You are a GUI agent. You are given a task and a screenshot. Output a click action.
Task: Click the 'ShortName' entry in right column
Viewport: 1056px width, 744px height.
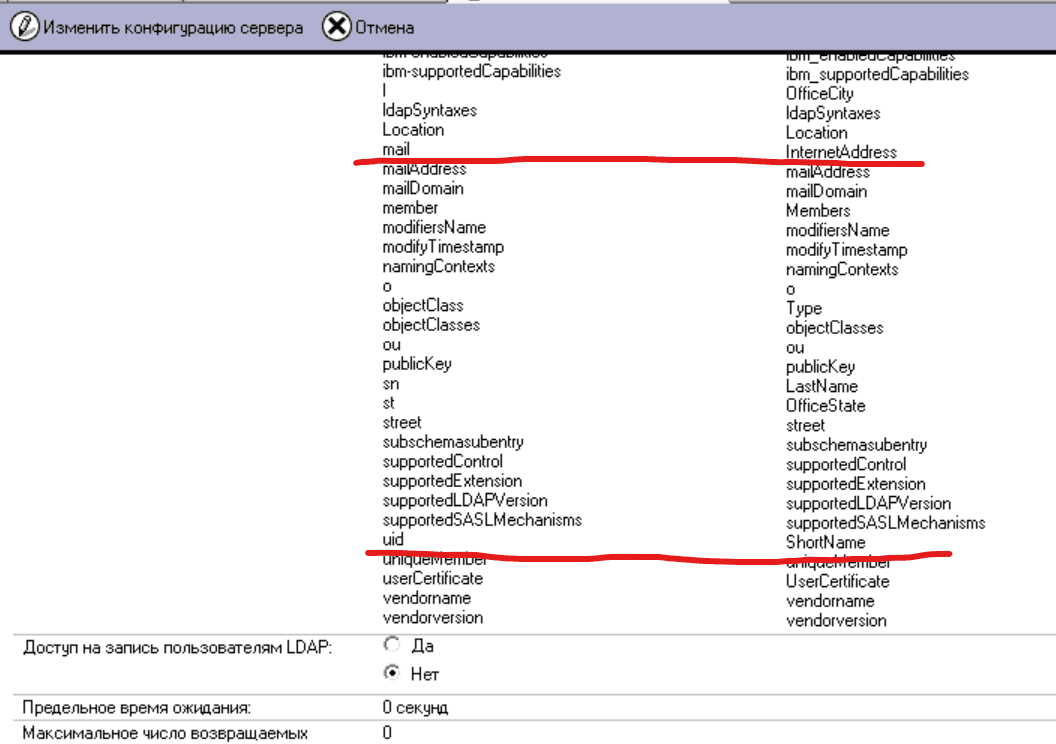825,542
